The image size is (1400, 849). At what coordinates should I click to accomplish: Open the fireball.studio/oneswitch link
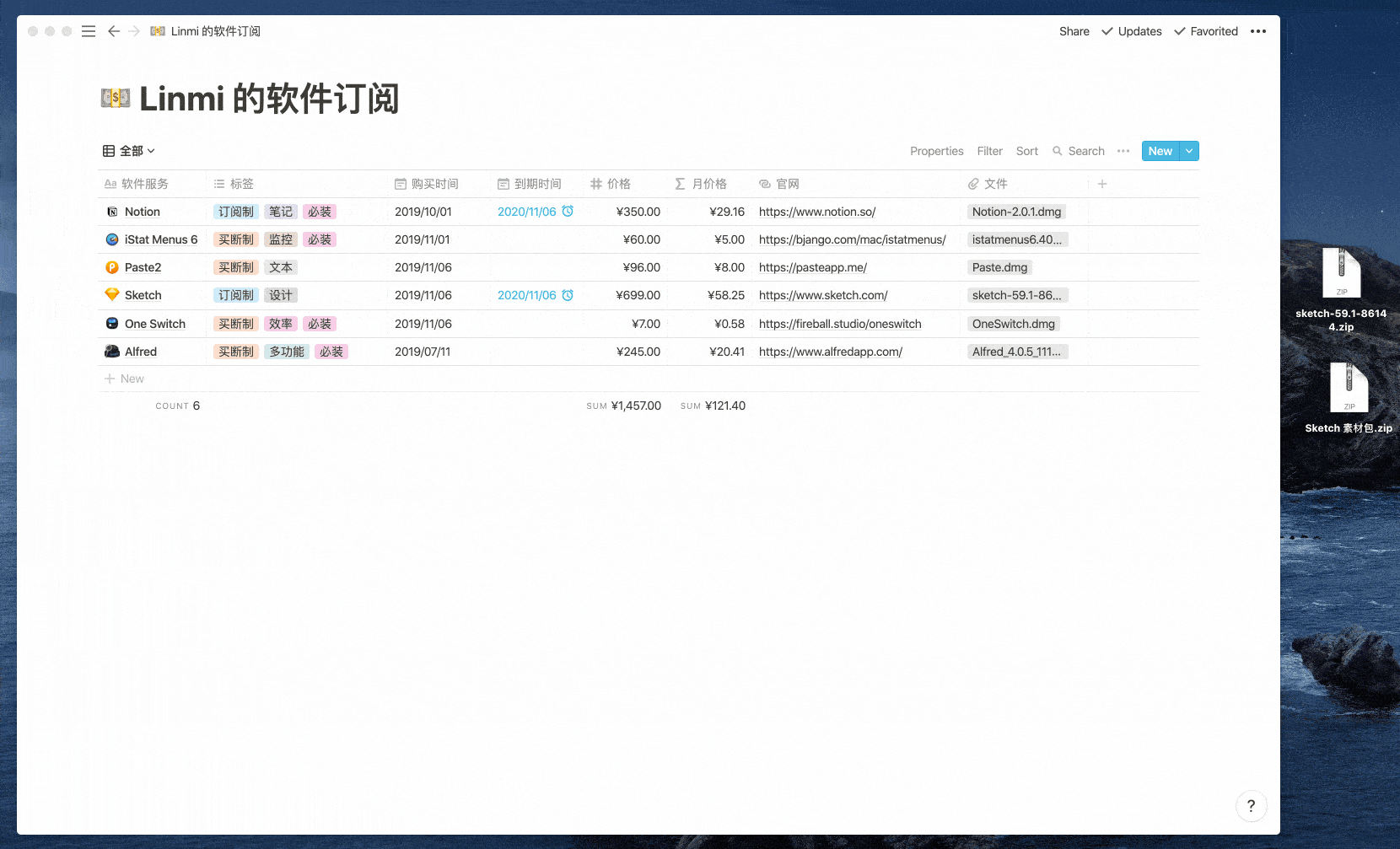point(840,324)
